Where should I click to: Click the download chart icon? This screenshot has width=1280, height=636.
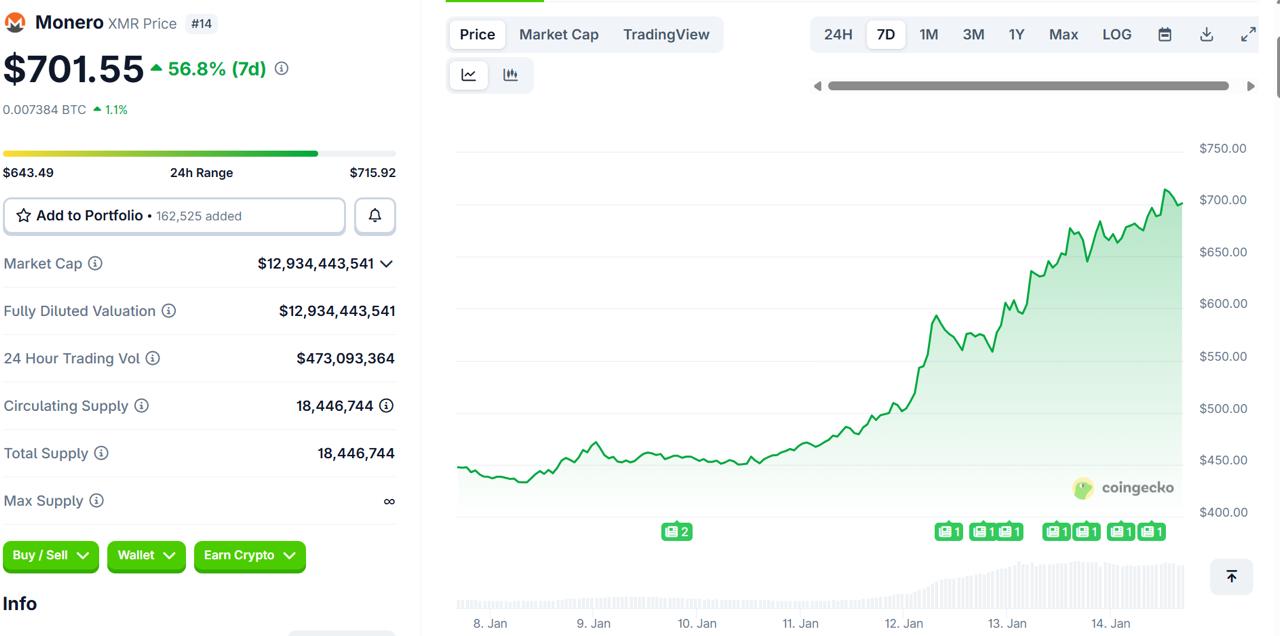[x=1206, y=33]
